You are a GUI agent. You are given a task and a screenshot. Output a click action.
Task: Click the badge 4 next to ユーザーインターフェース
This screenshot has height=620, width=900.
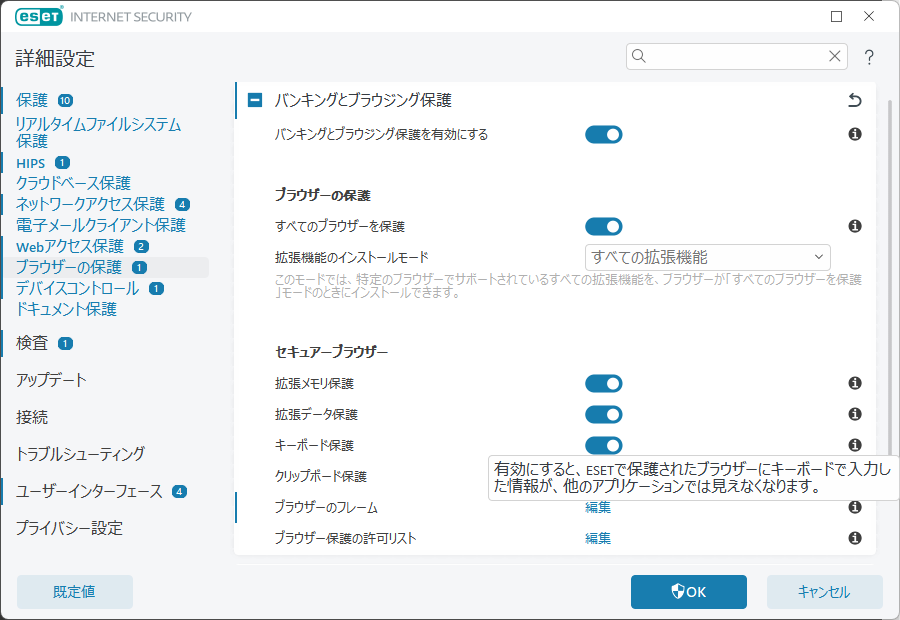pyautogui.click(x=179, y=491)
